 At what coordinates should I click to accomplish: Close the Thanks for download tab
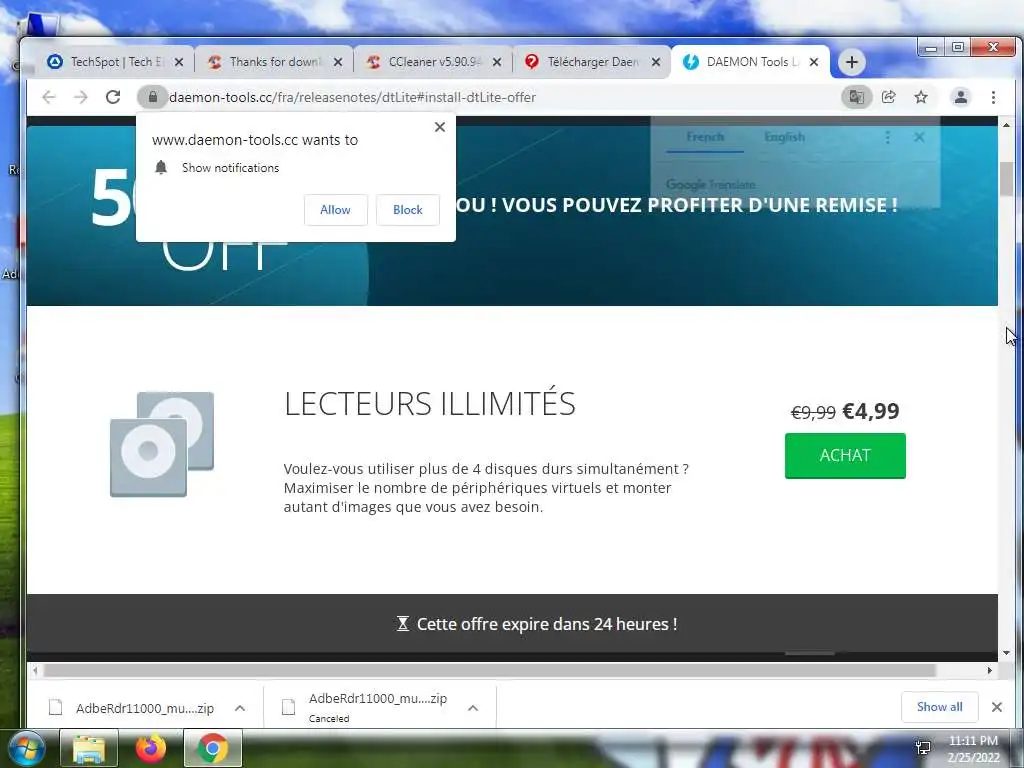[x=338, y=62]
